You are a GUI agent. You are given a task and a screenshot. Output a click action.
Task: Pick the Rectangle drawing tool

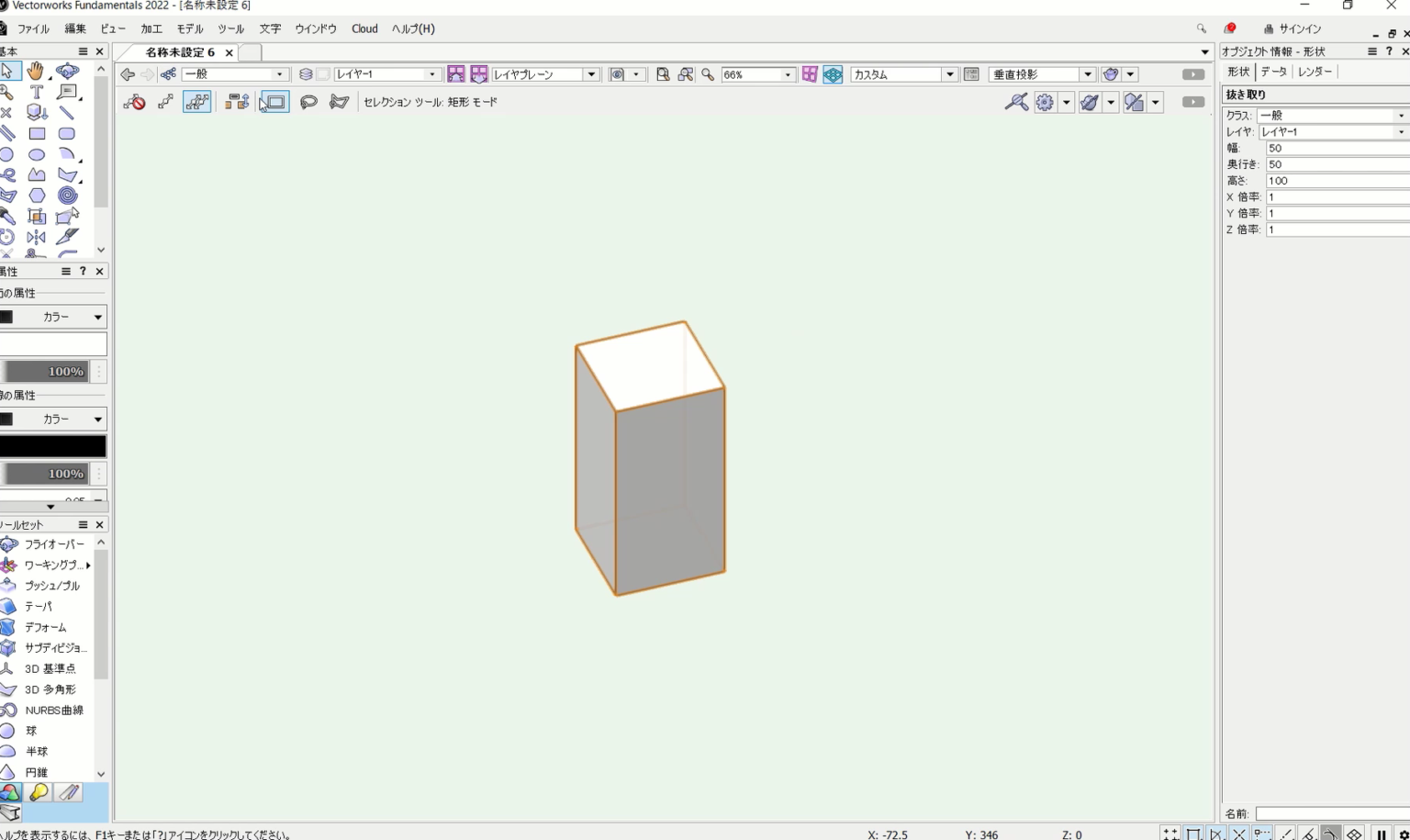tap(37, 133)
